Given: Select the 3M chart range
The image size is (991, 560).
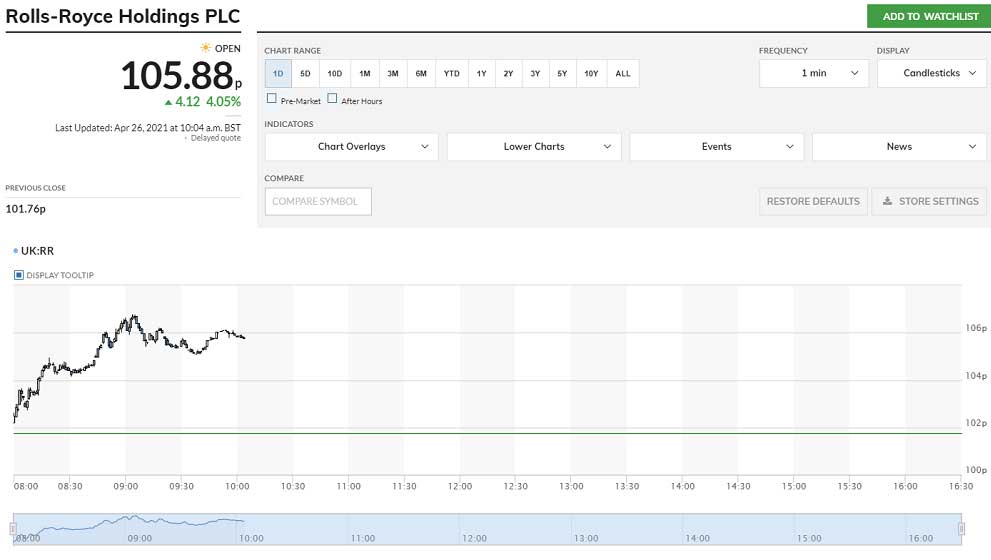Looking at the screenshot, I should coord(393,73).
